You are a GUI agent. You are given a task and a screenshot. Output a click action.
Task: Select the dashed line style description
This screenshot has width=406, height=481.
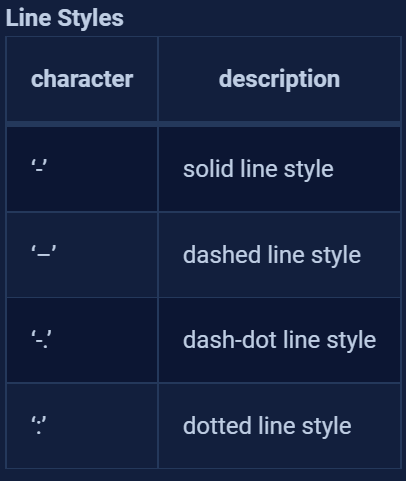tap(272, 255)
